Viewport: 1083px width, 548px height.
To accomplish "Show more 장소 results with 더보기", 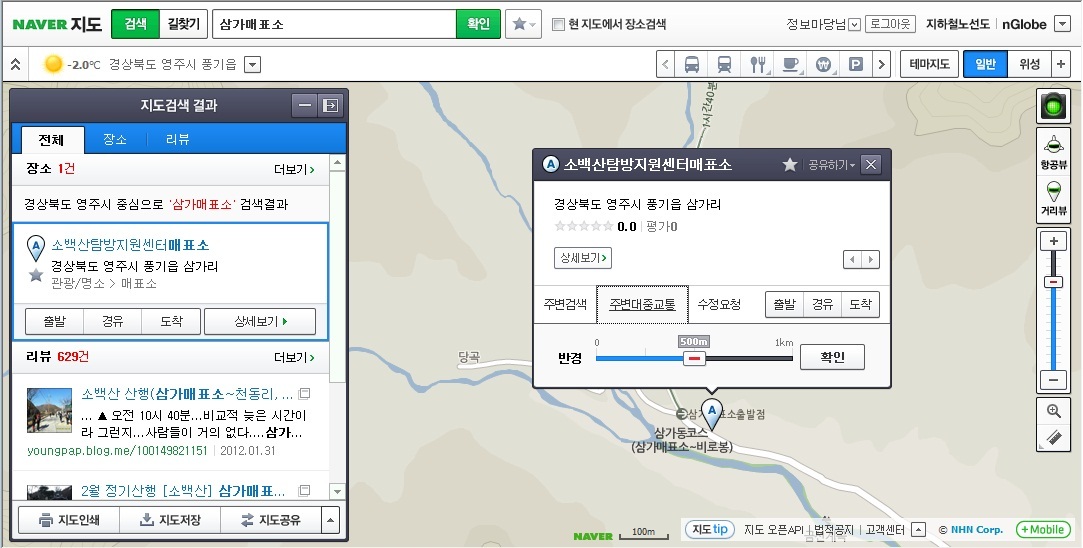I will coord(294,169).
